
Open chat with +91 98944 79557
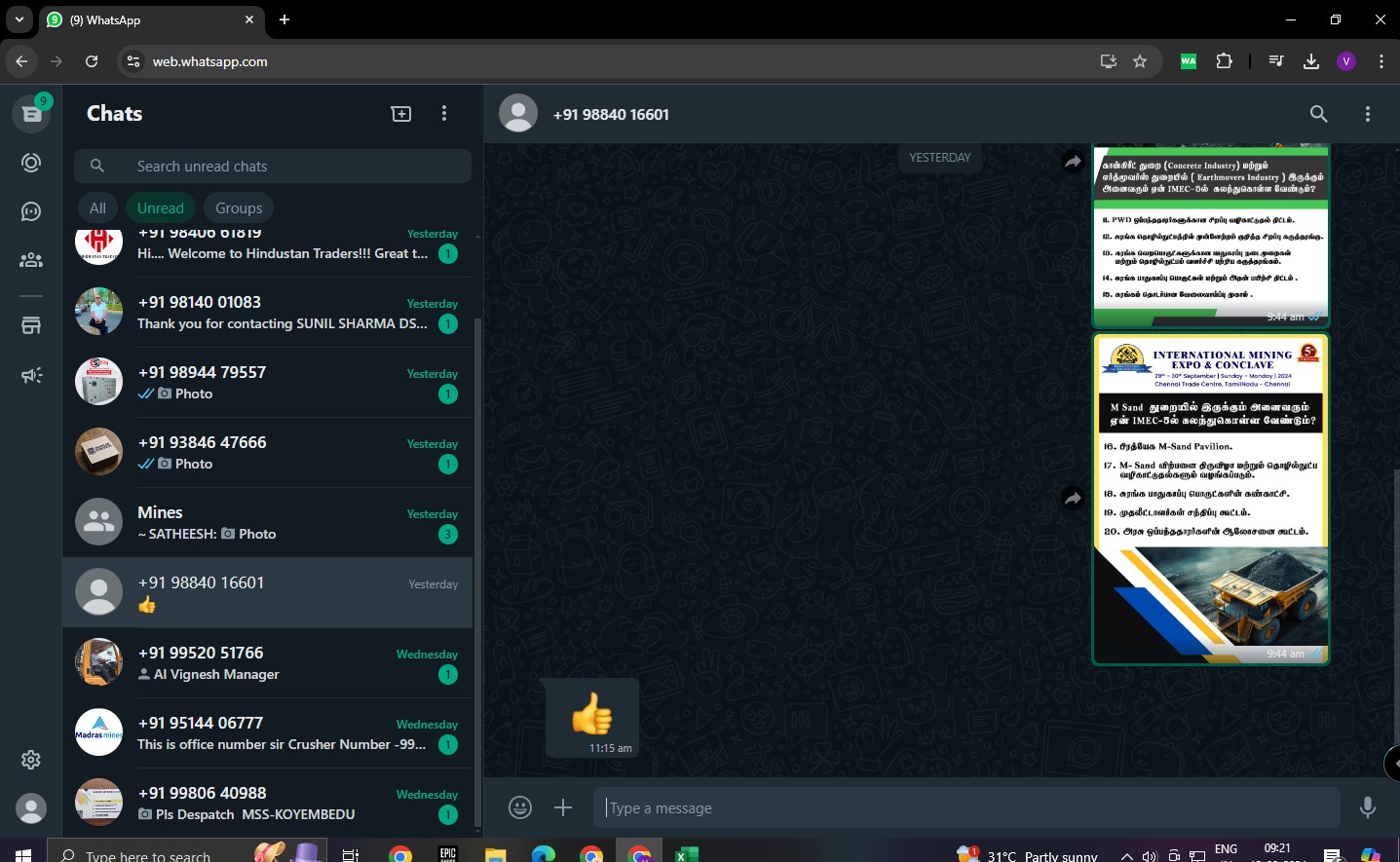tap(268, 383)
